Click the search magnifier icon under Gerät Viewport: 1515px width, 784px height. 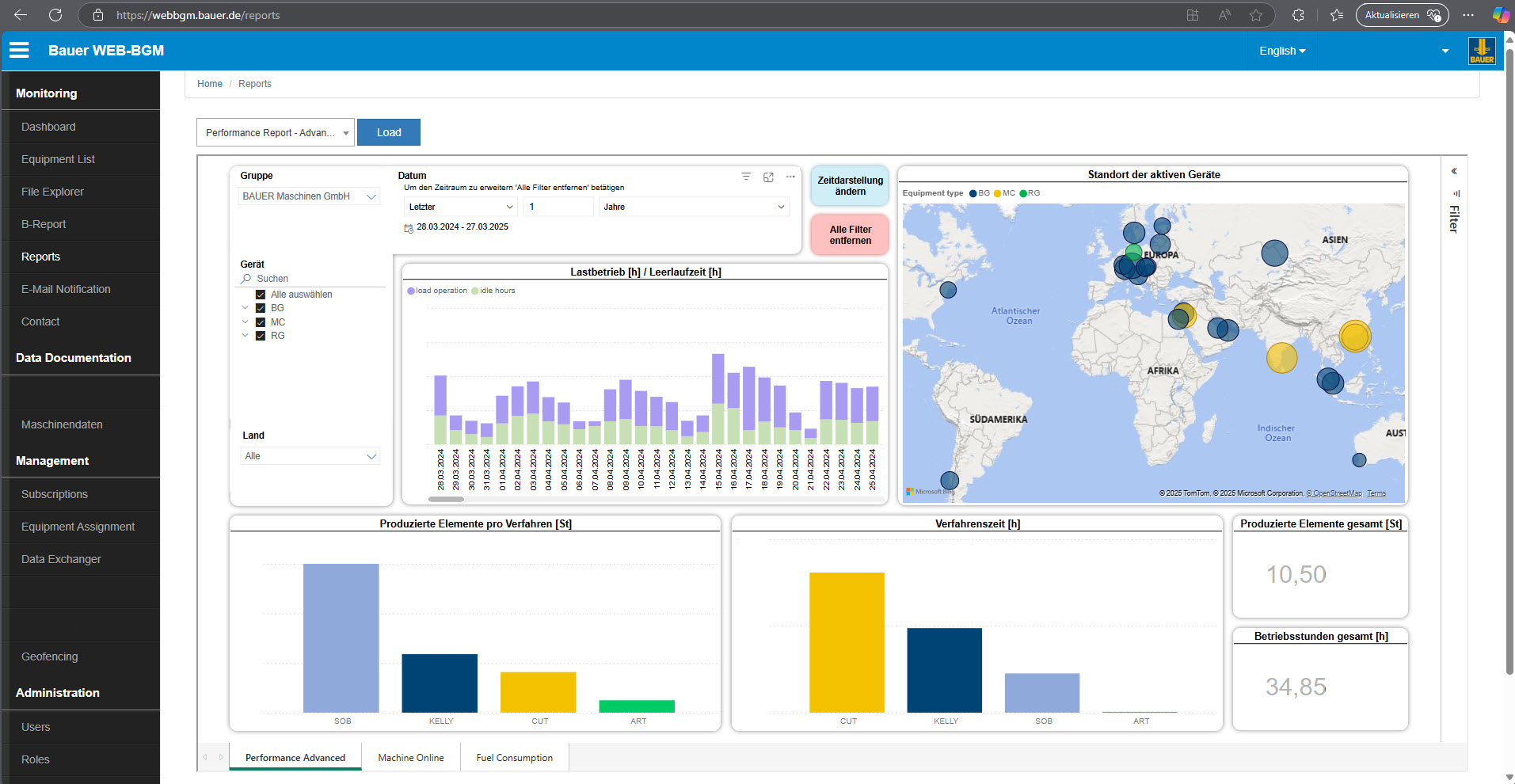point(246,279)
